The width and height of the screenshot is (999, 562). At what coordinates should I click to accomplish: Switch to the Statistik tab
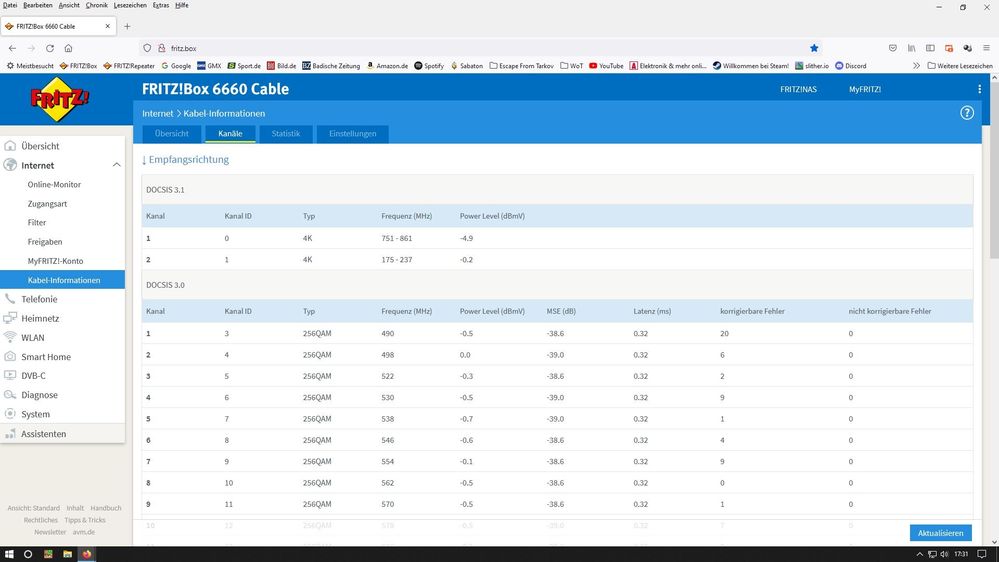285,134
